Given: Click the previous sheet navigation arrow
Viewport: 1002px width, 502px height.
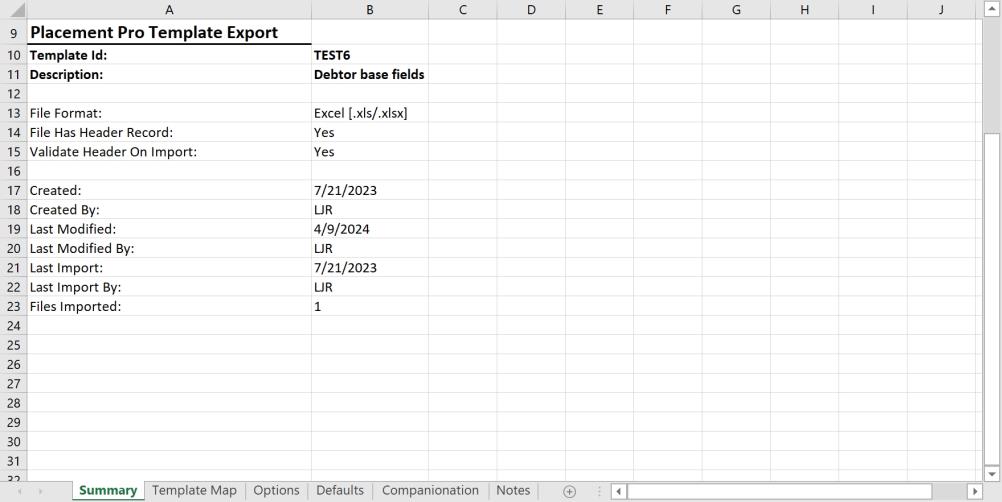Looking at the screenshot, I should coord(20,491).
